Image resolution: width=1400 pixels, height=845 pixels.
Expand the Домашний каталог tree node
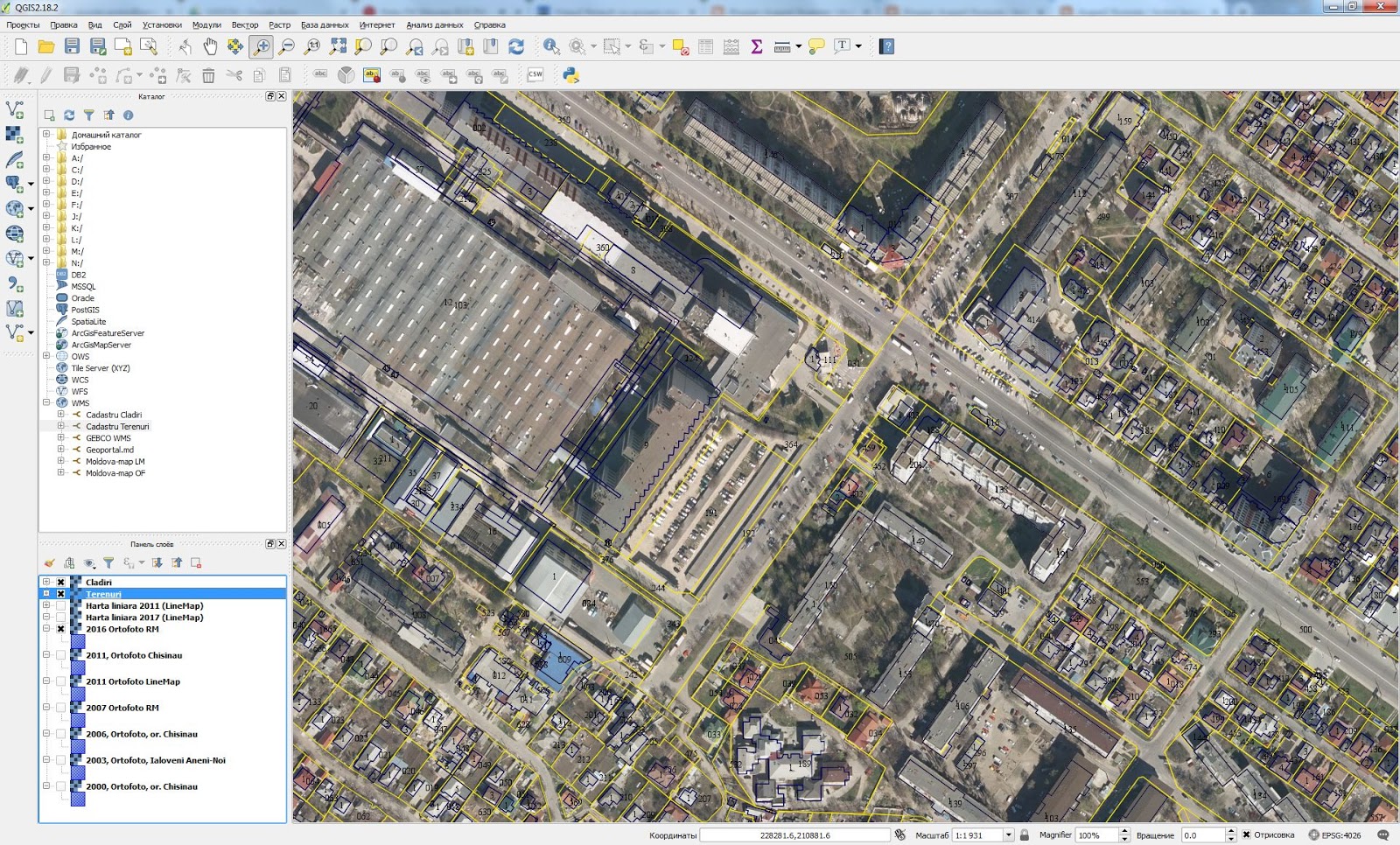(46, 135)
